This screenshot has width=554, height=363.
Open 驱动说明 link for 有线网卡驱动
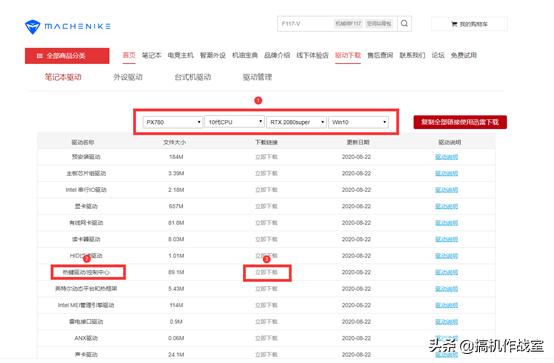click(447, 223)
